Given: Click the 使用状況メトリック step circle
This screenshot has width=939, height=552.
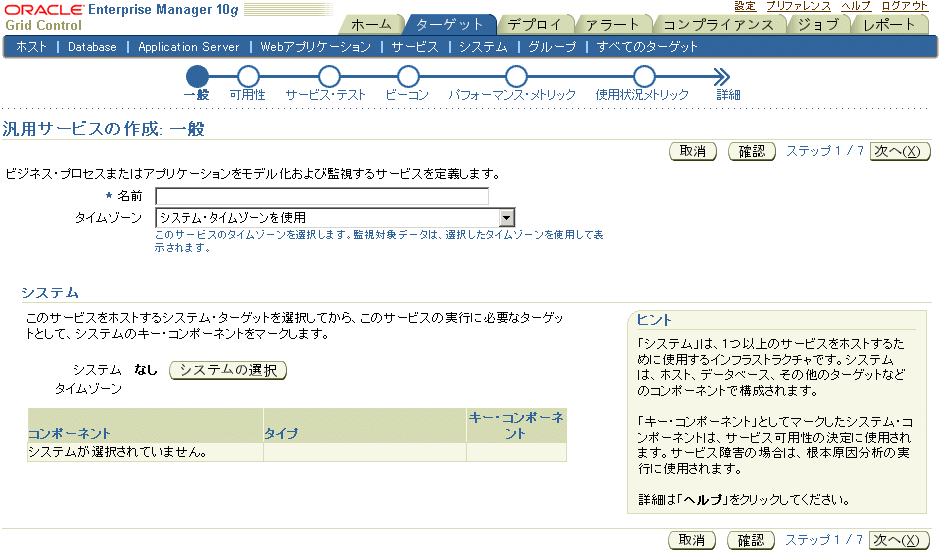Looking at the screenshot, I should coord(644,77).
